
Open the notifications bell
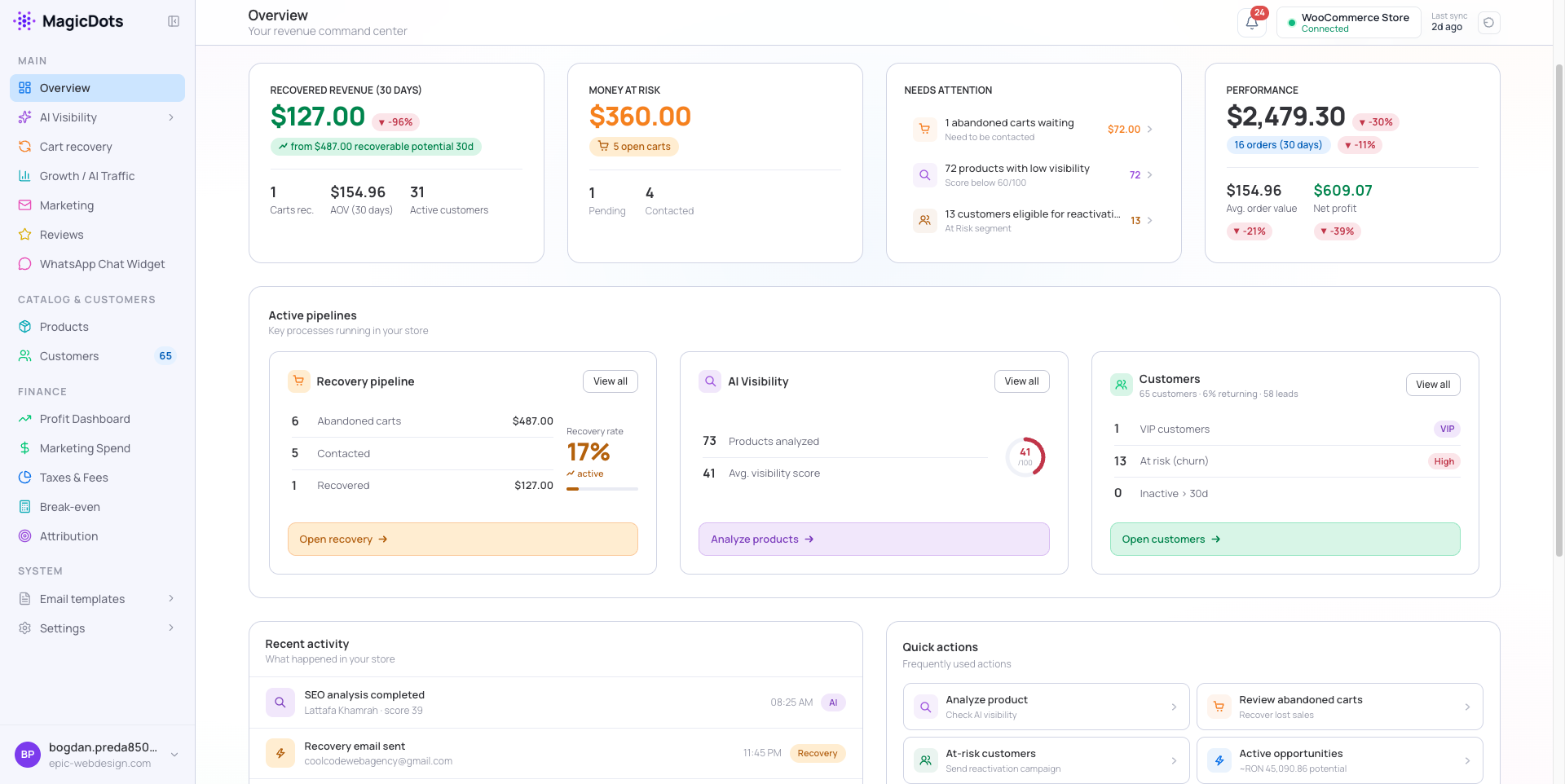1252,23
